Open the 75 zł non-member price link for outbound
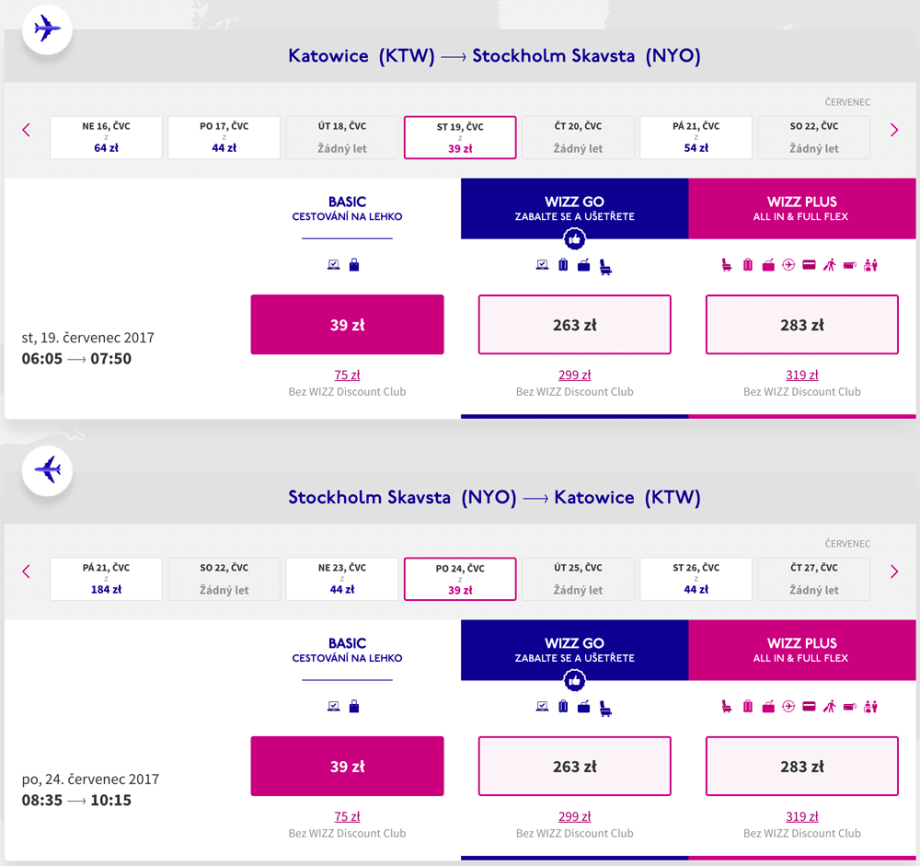 pos(347,376)
